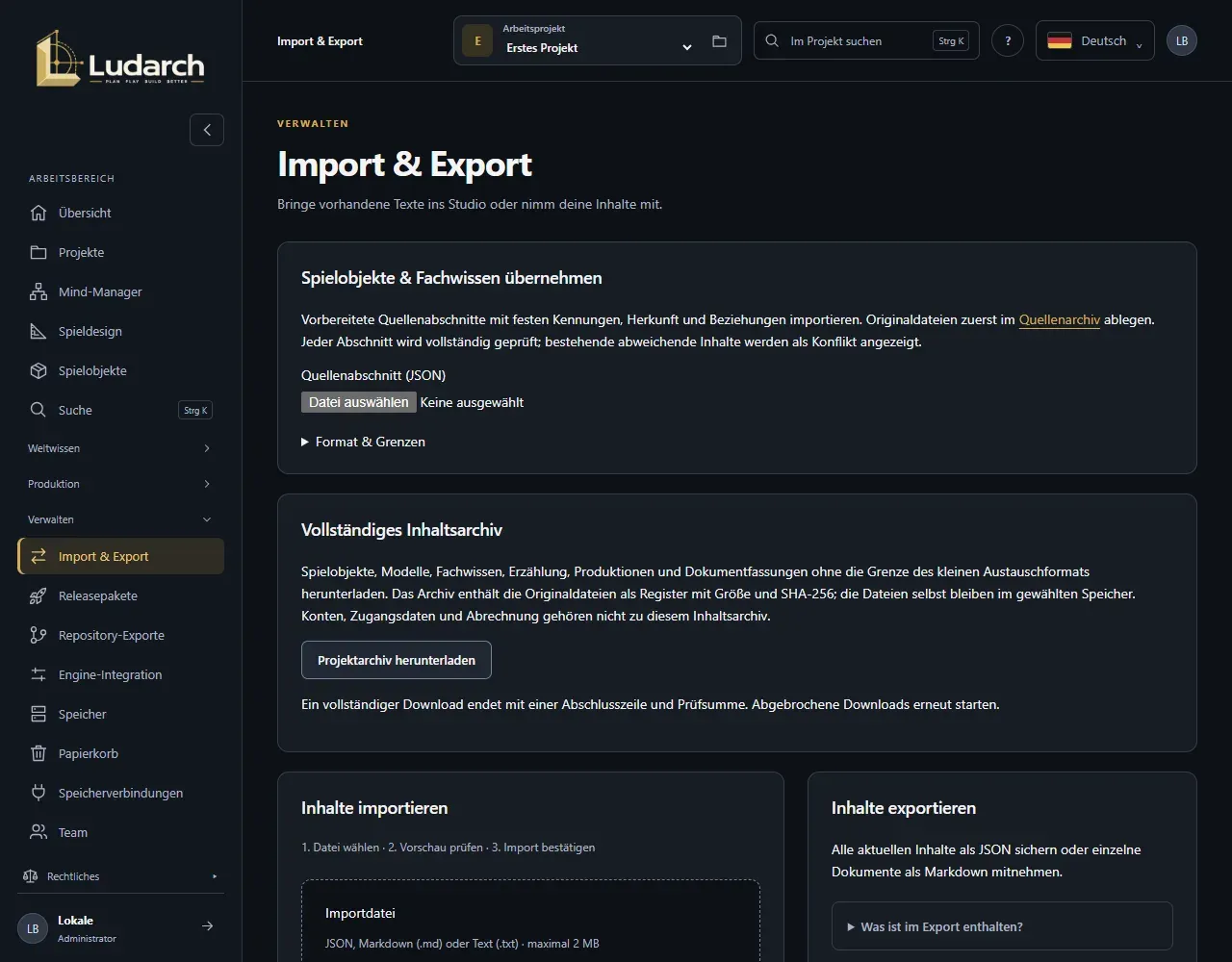Open the LB user avatar in header
Screen dimensions: 1232x962
[x=1182, y=40]
